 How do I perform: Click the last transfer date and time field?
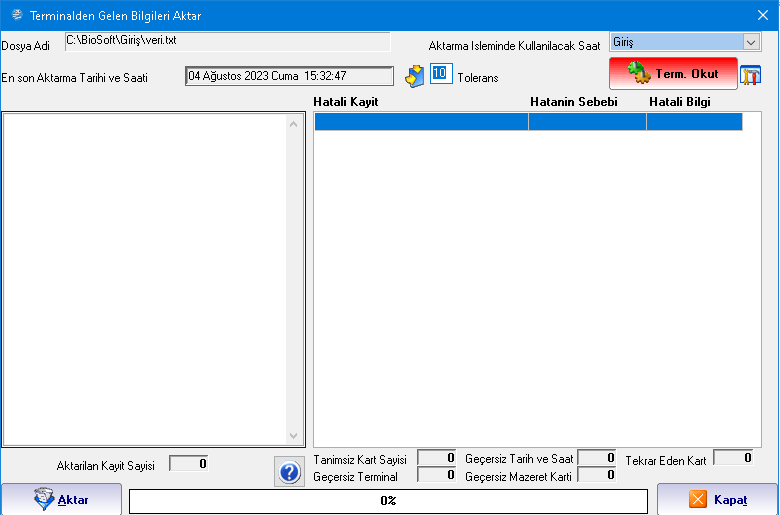[289, 76]
